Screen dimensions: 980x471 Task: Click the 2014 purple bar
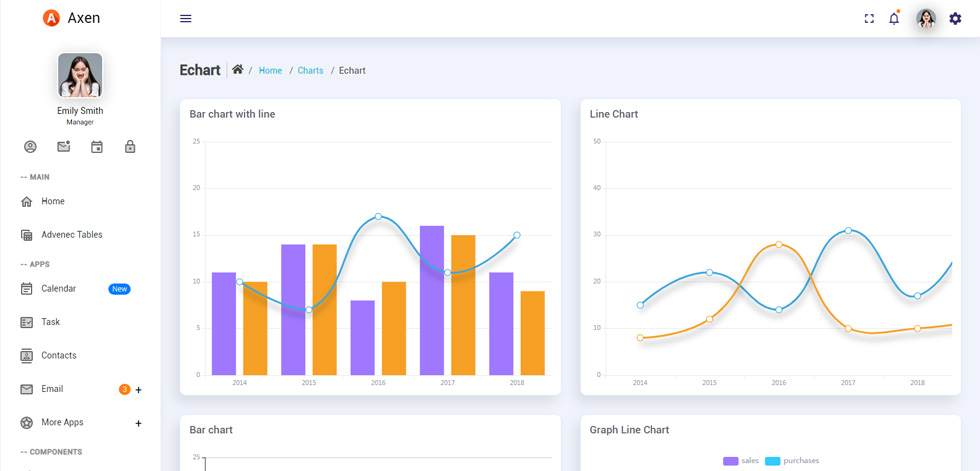click(x=224, y=324)
